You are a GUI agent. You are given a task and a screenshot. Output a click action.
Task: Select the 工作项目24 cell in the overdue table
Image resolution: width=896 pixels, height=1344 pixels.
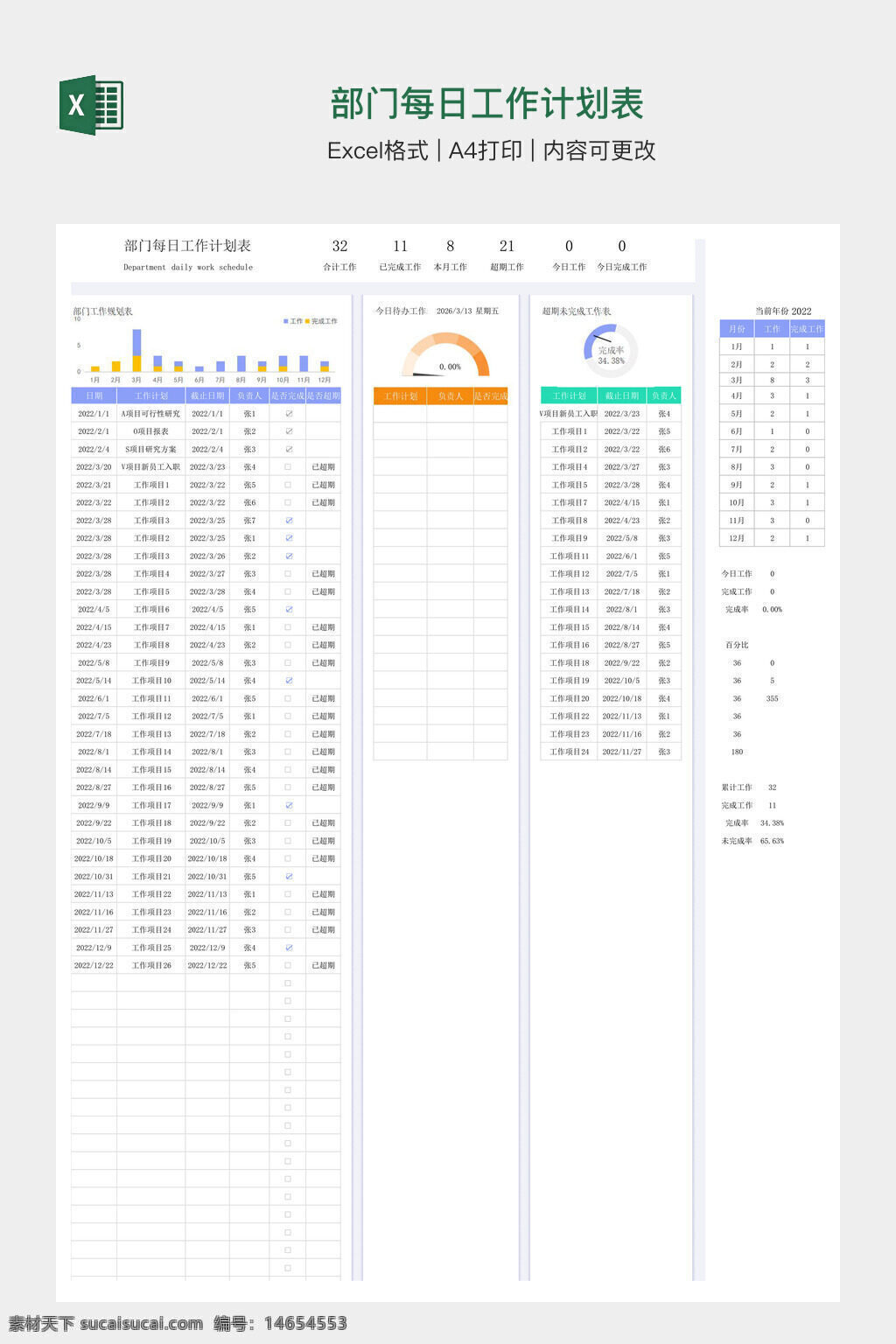pyautogui.click(x=570, y=752)
